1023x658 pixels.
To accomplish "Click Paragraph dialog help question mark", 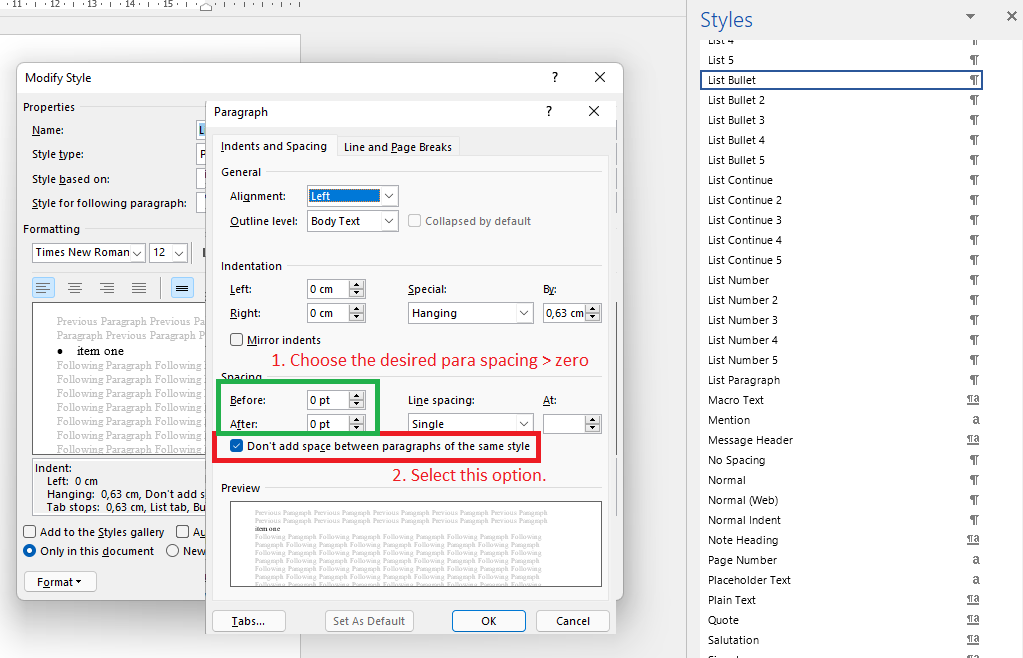I will click(x=549, y=112).
